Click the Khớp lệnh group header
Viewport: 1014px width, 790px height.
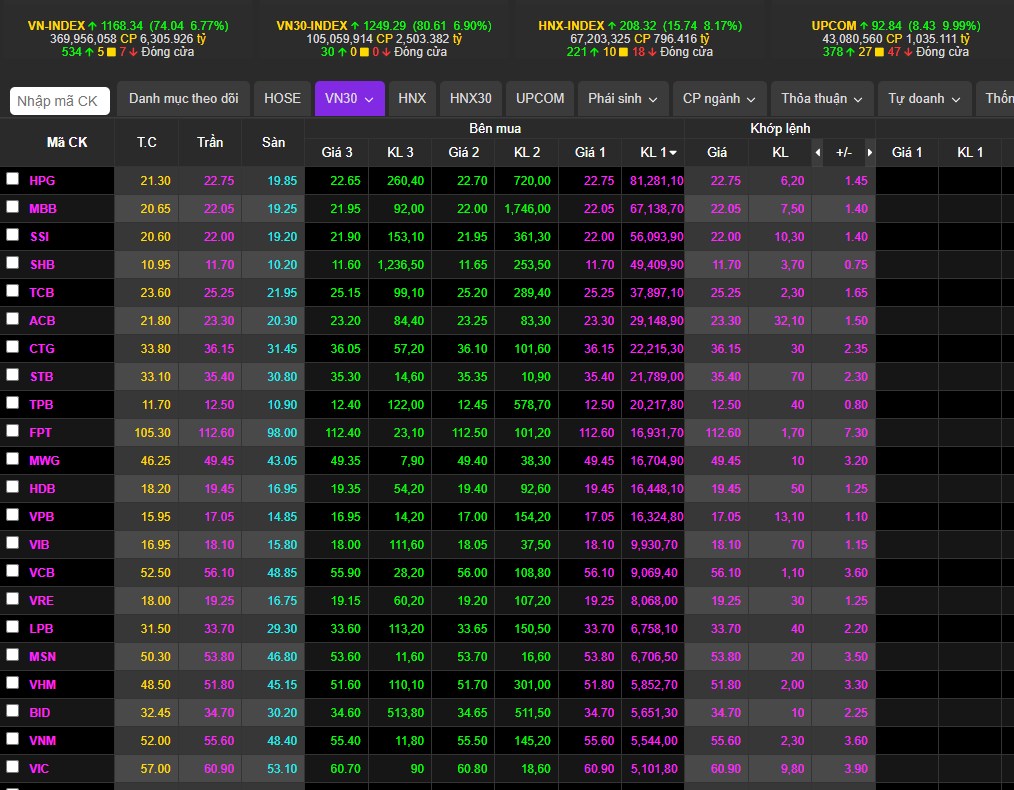tap(780, 129)
